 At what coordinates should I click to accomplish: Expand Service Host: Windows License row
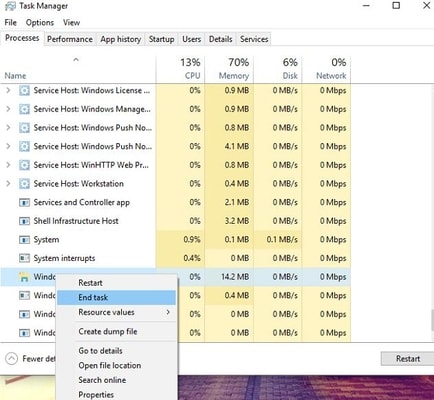[x=8, y=90]
